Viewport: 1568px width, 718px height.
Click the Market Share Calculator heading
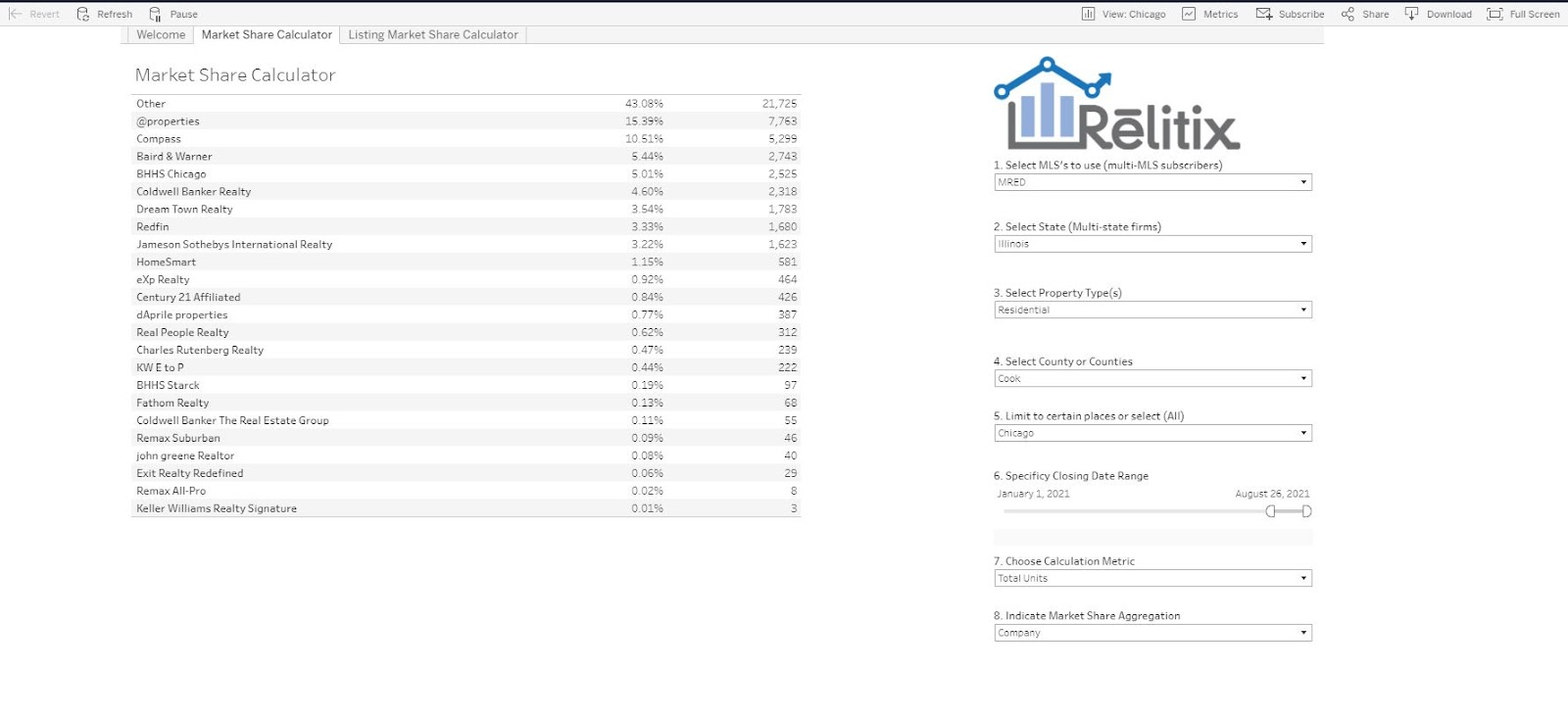pyautogui.click(x=235, y=75)
